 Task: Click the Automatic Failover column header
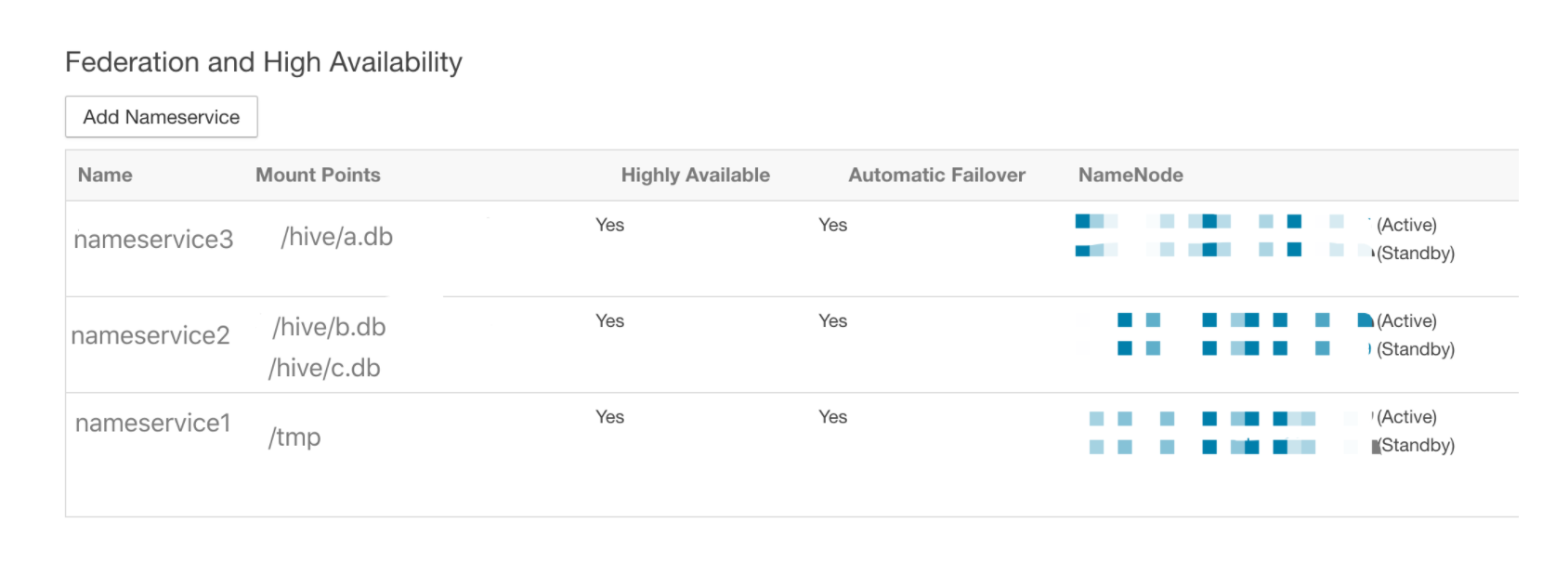(936, 175)
